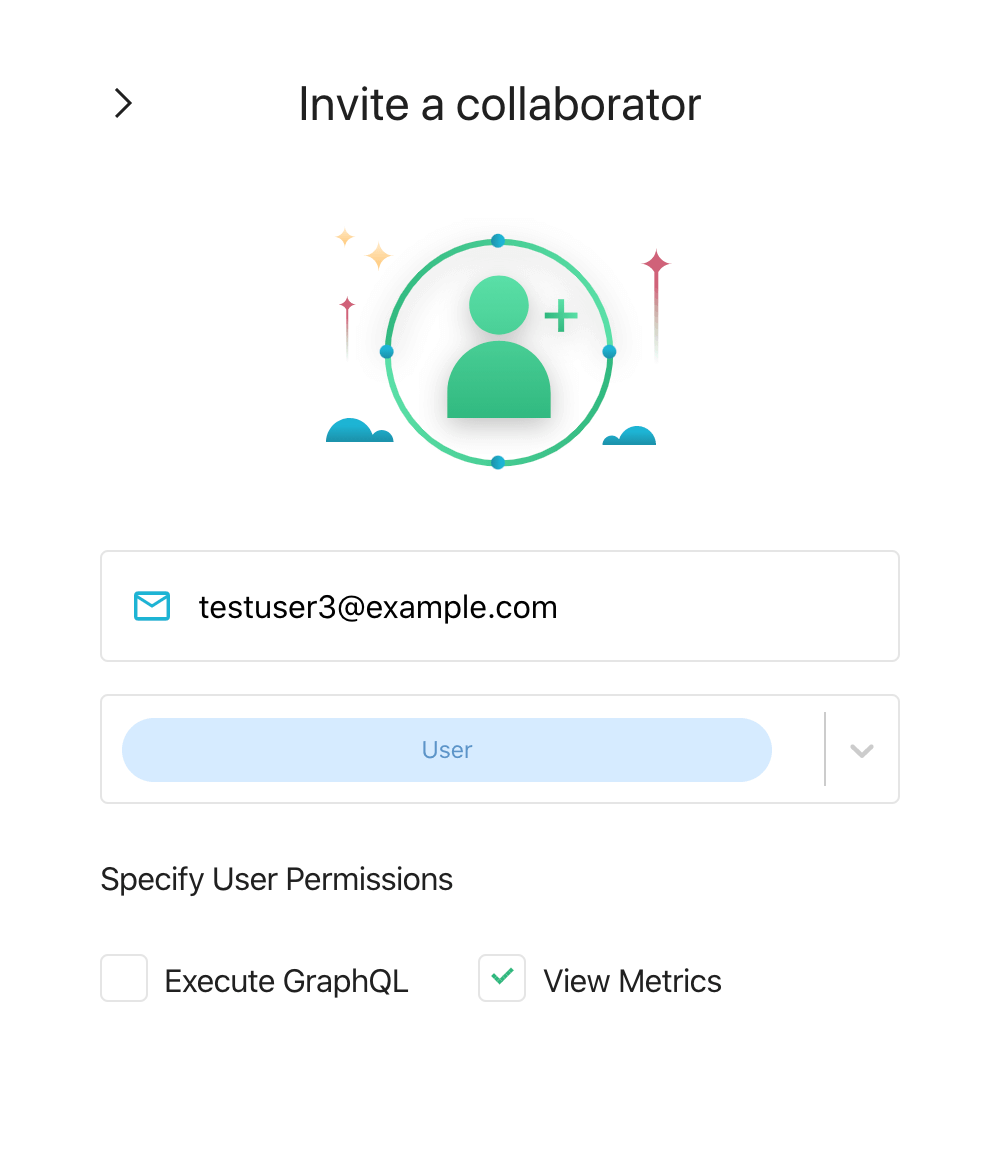The width and height of the screenshot is (1004, 1176).
Task: Click the blue dot at ring bottom
Action: click(498, 462)
